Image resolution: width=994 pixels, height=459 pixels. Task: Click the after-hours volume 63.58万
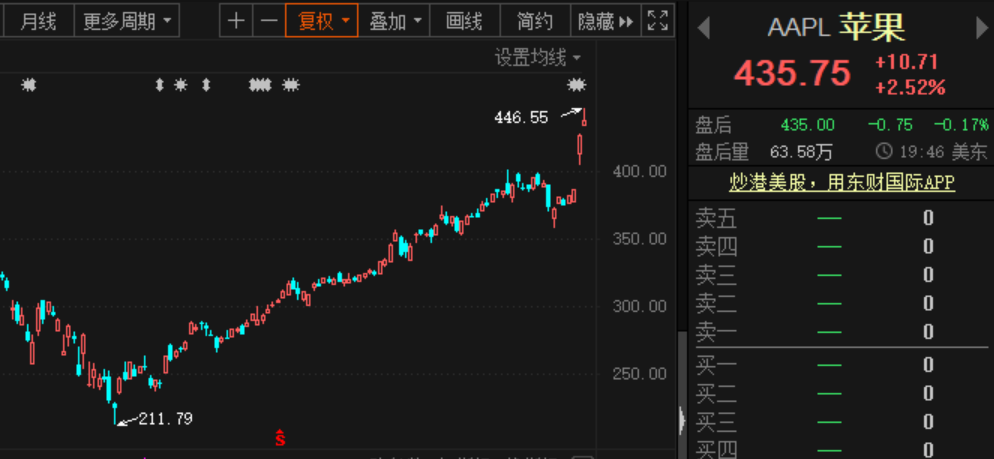pyautogui.click(x=801, y=152)
